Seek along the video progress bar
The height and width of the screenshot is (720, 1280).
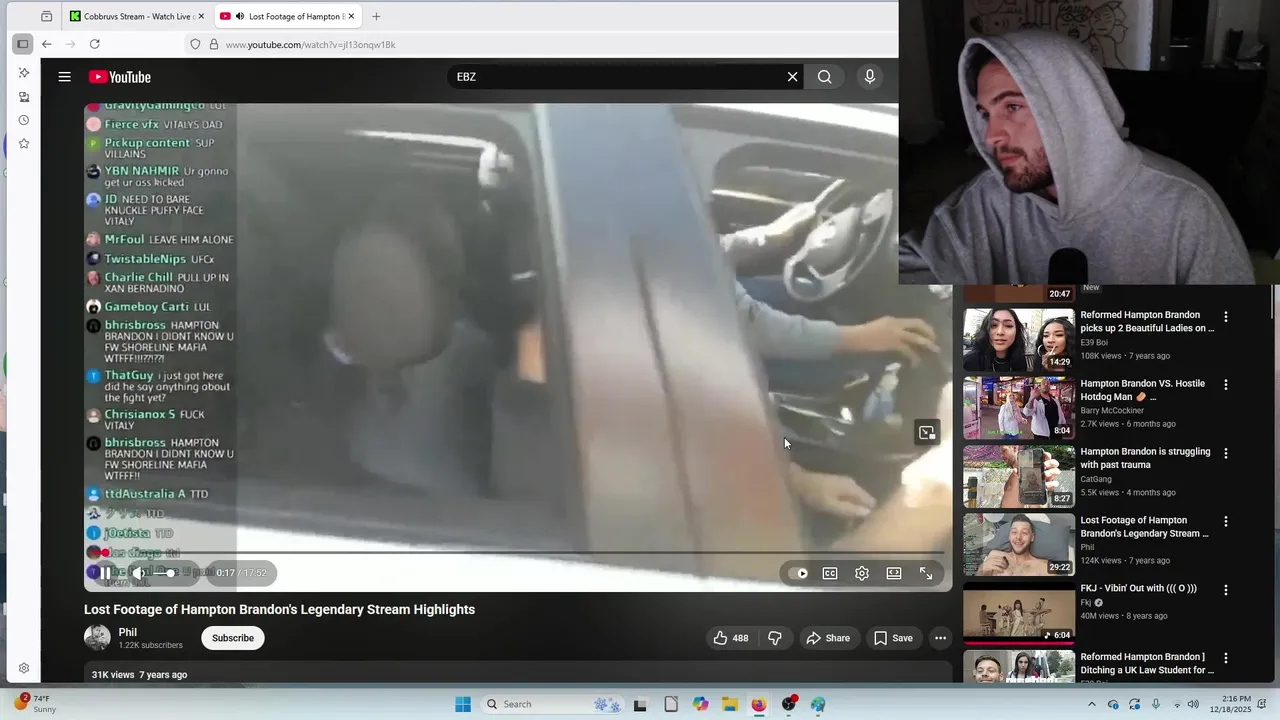tap(518, 552)
